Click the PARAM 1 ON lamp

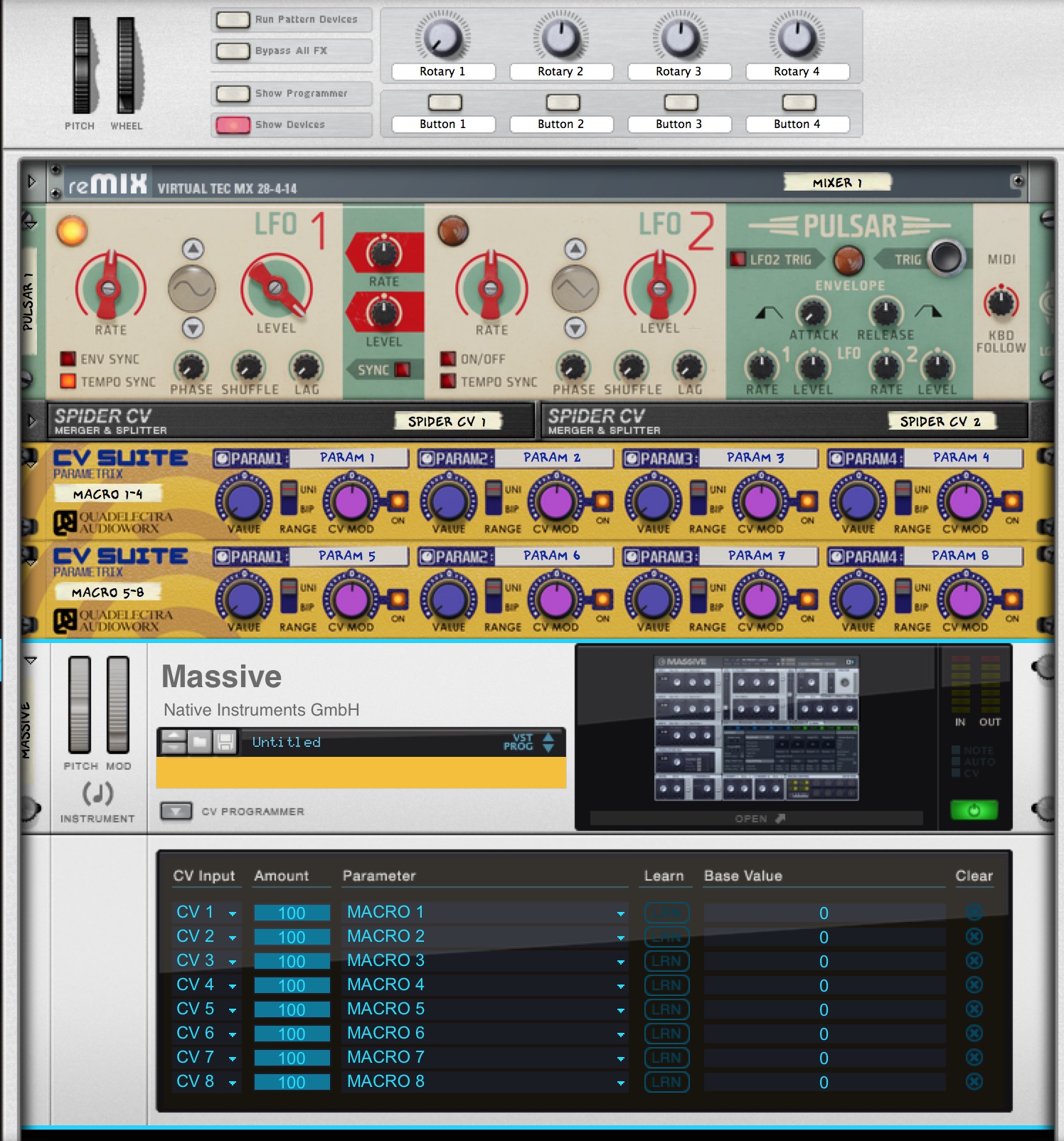(x=398, y=501)
